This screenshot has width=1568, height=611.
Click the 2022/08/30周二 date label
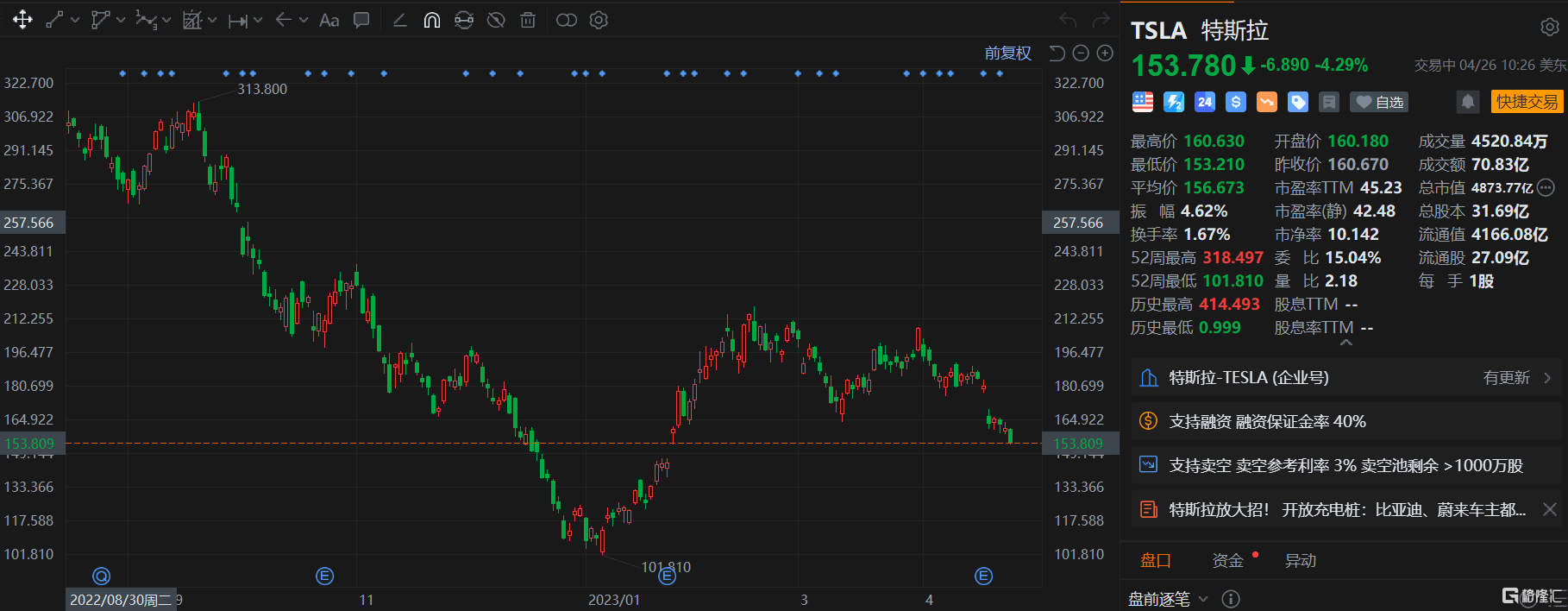(x=121, y=600)
